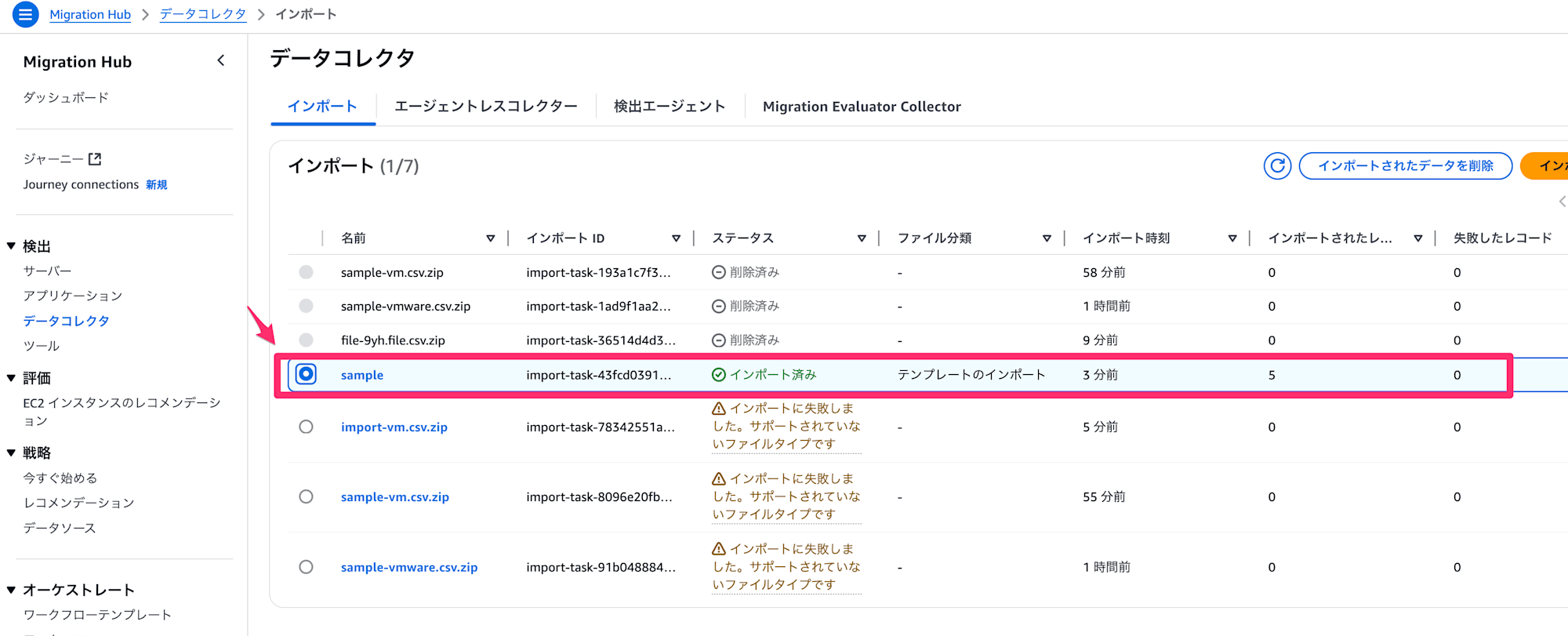
Task: Click the 9 分前 import time cell
Action: point(1101,340)
